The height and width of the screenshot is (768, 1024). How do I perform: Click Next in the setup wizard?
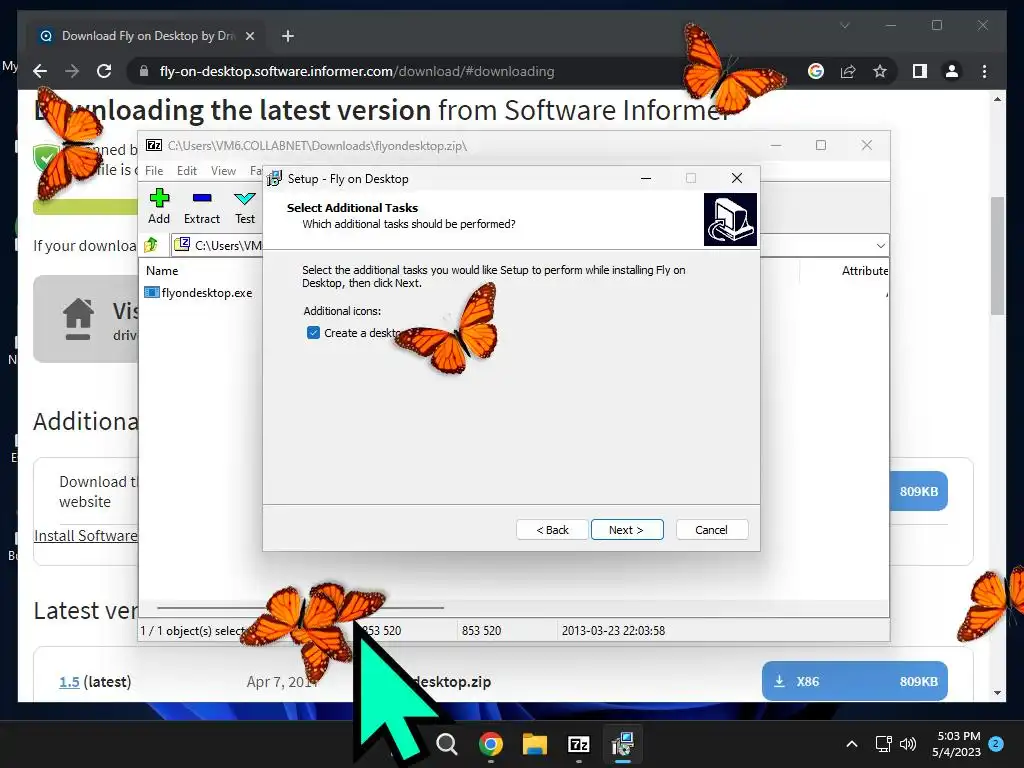point(627,530)
